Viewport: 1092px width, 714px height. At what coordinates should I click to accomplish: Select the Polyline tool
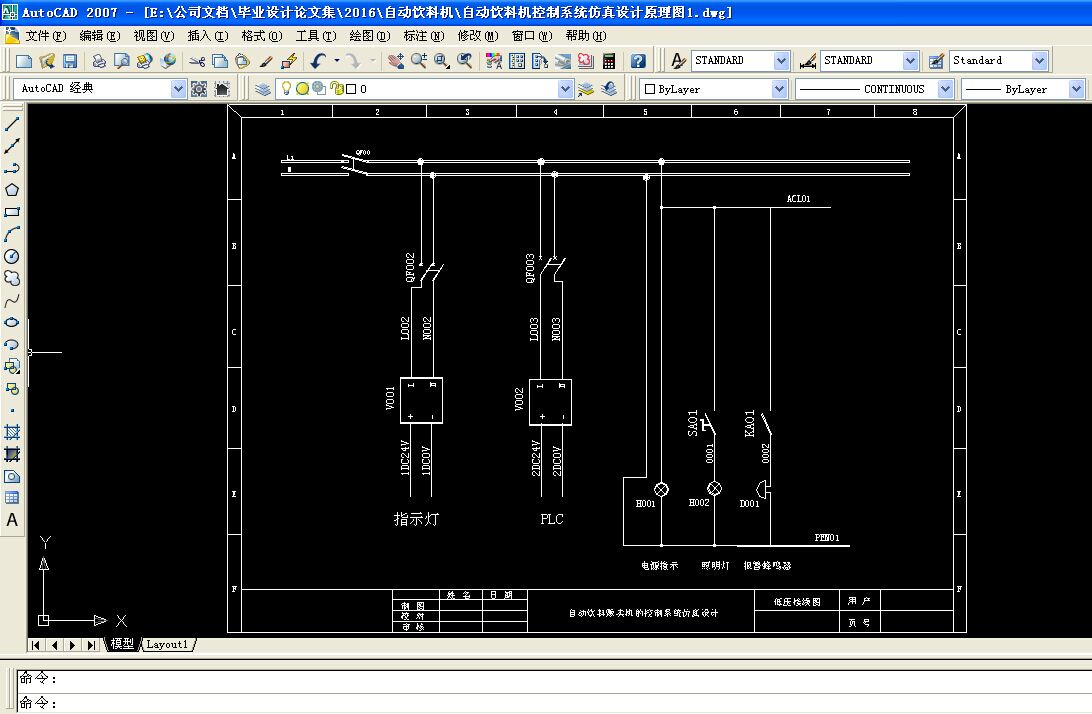(12, 168)
